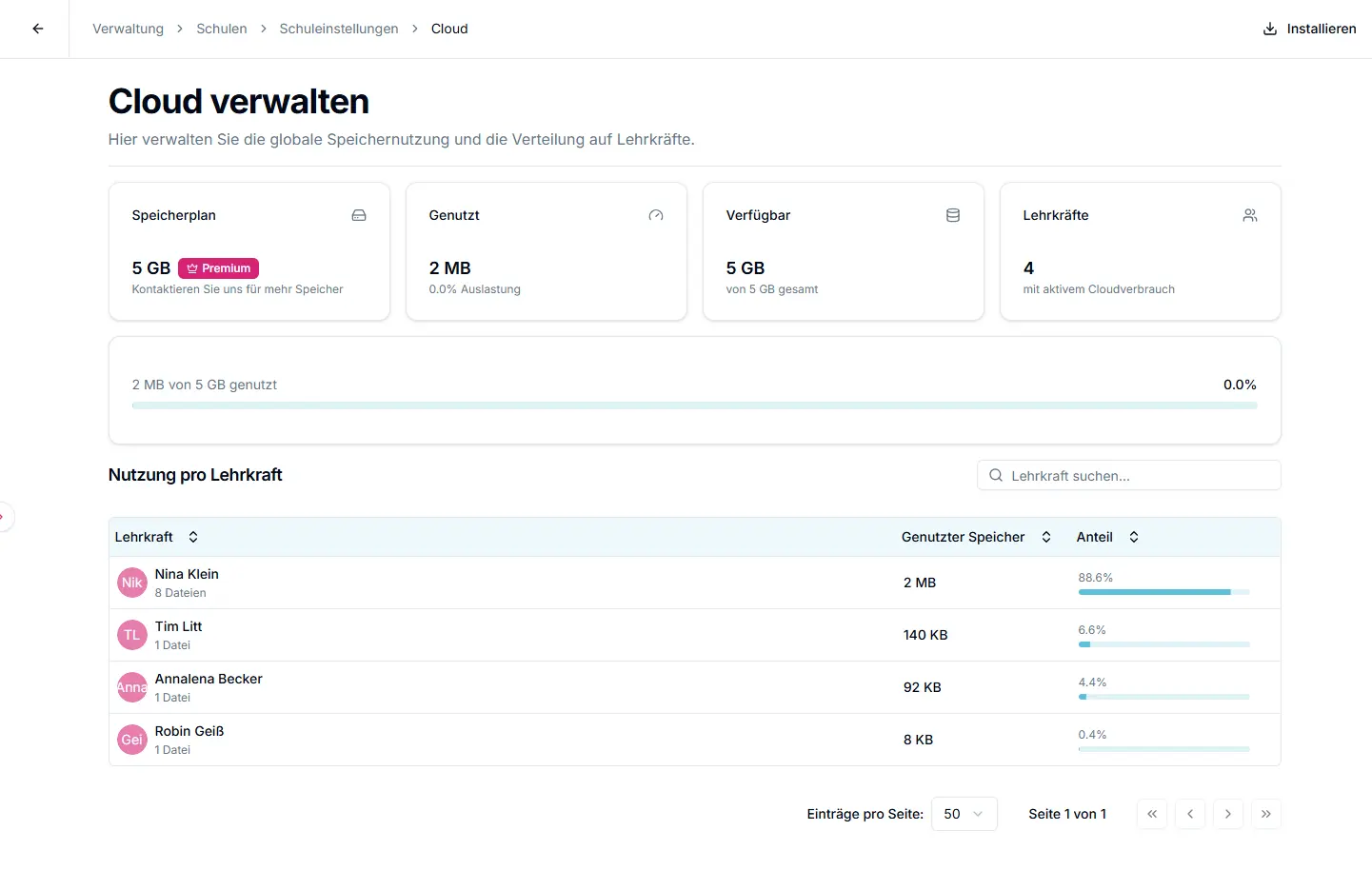Click 'Seite 1 von 1' page indicator

[1067, 814]
